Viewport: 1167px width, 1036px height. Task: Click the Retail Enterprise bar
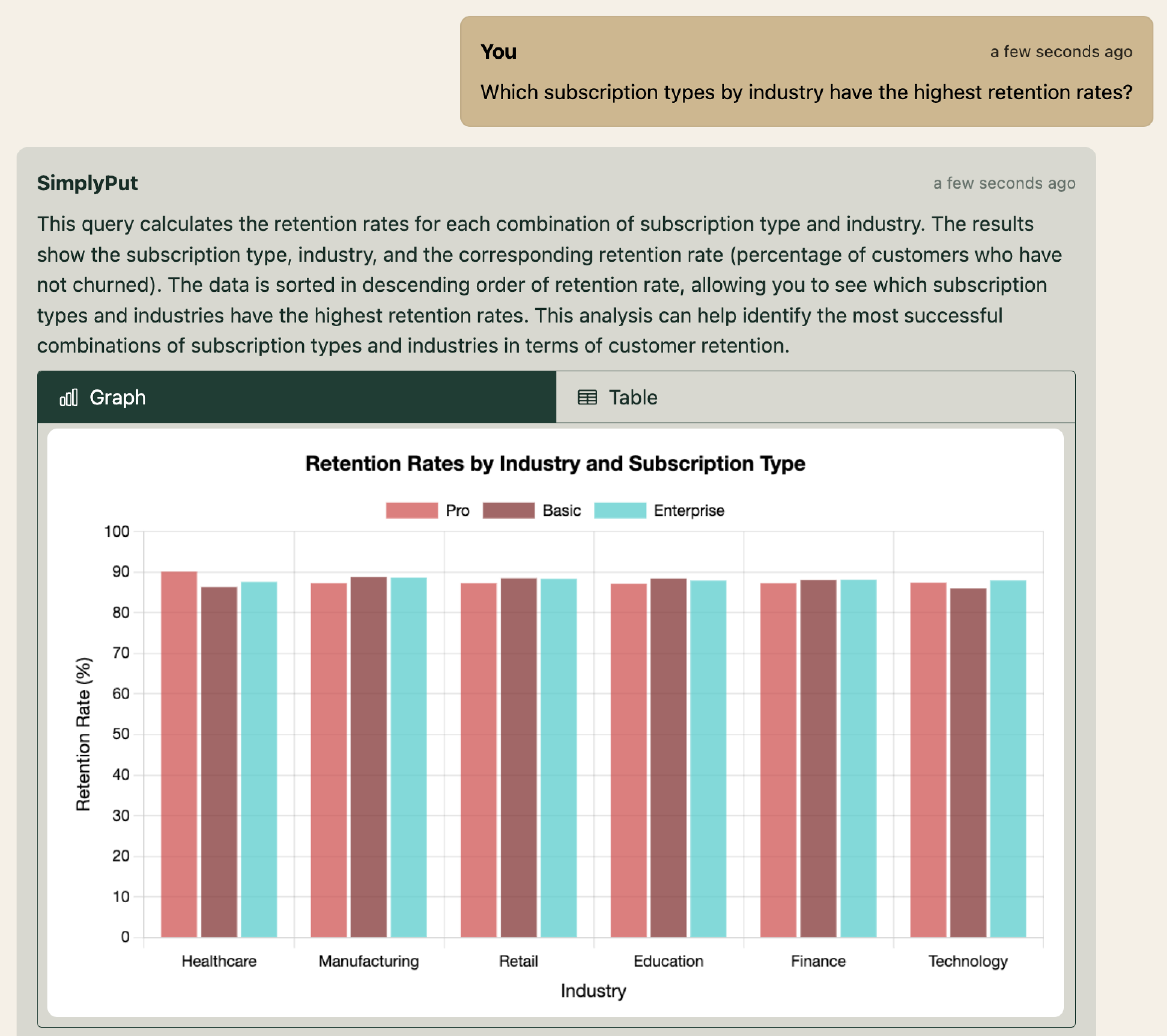pos(558,758)
